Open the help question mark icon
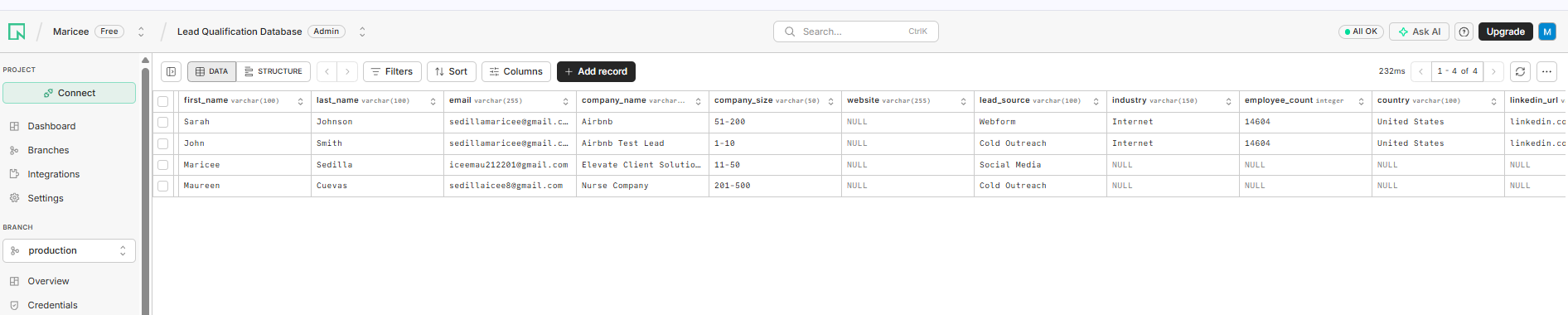This screenshot has width=1568, height=315. coord(1464,31)
